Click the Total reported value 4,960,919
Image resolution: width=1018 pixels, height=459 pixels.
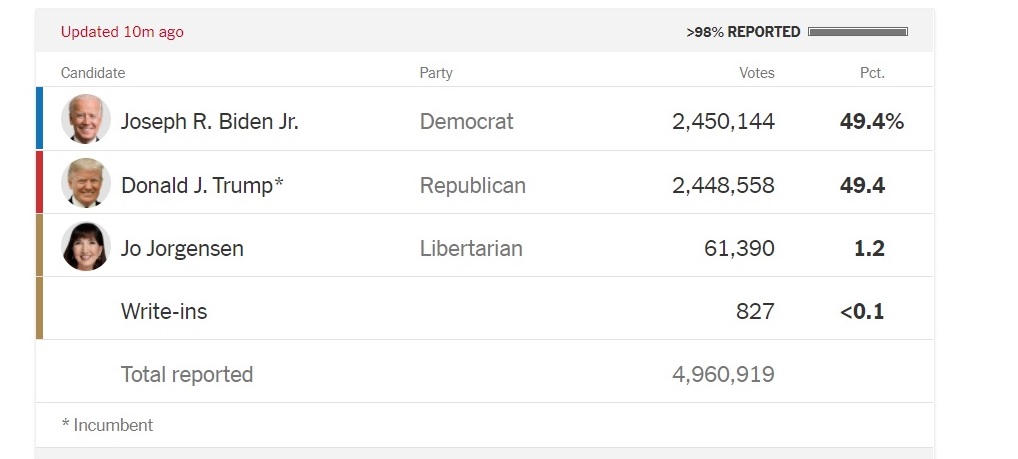pos(723,374)
